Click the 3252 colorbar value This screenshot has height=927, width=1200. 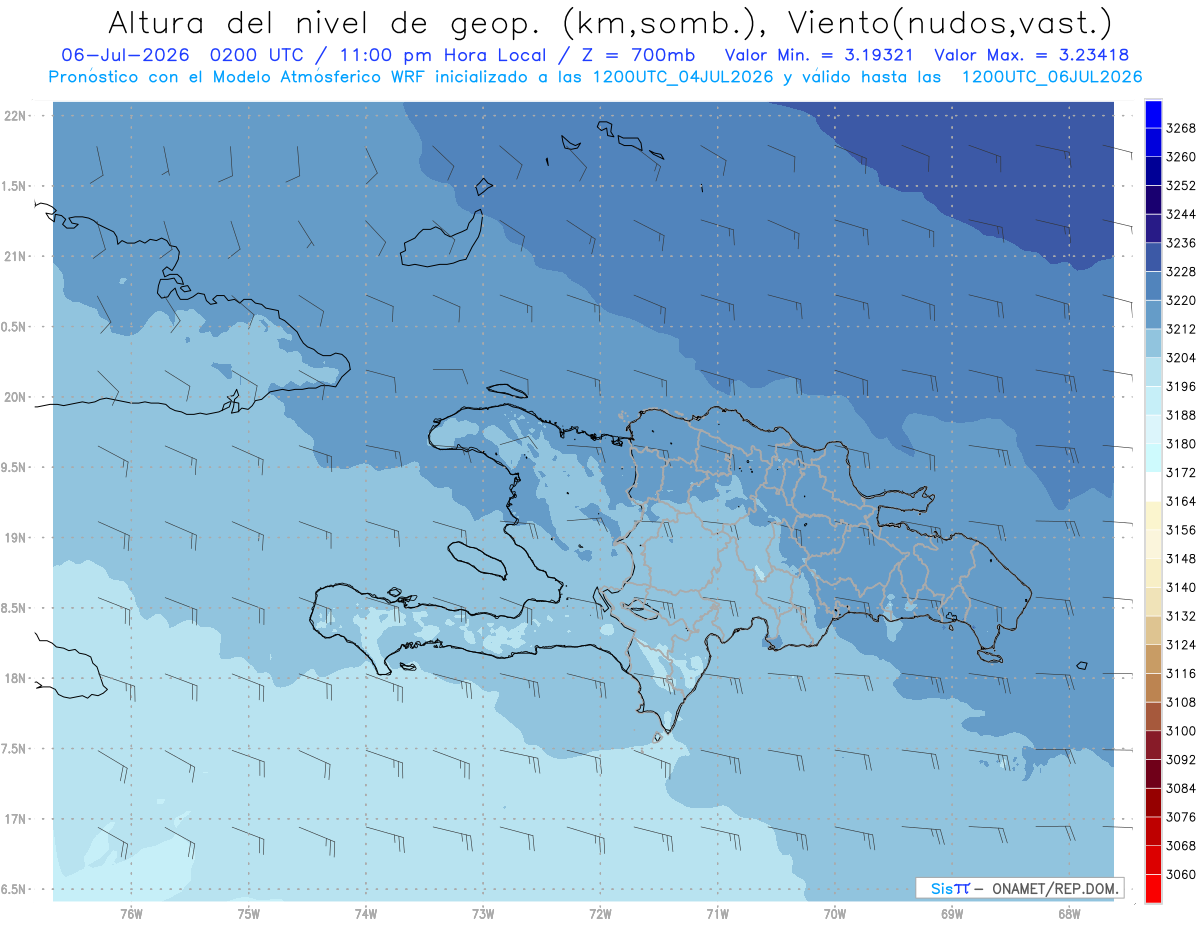click(x=1181, y=186)
